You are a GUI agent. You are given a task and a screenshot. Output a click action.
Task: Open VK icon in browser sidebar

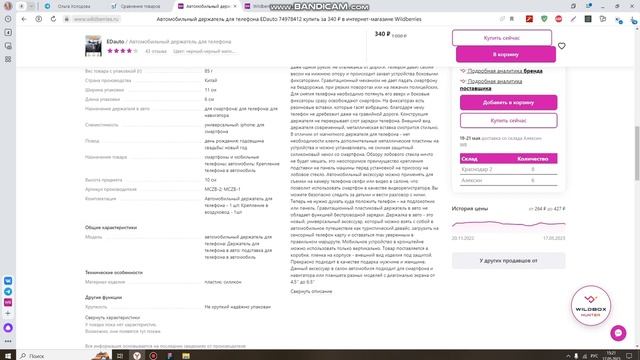pos(8,281)
